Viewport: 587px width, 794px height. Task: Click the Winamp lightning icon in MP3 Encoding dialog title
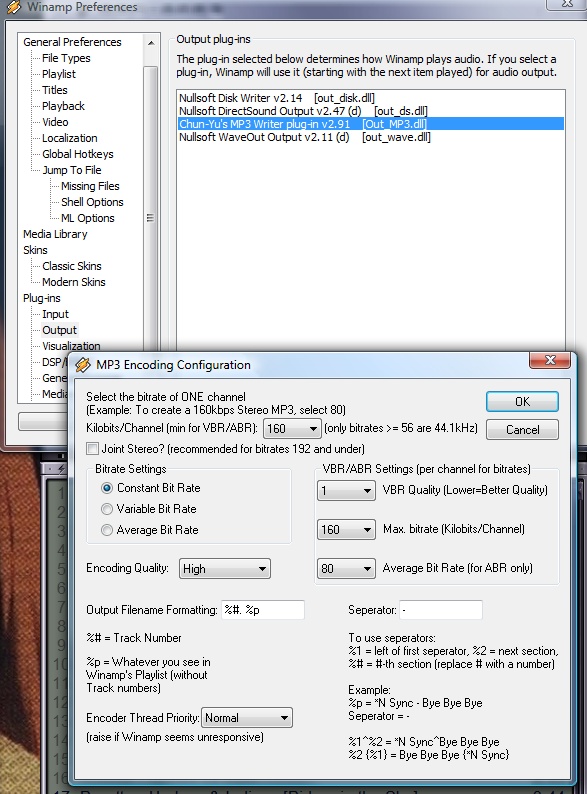pyautogui.click(x=83, y=365)
